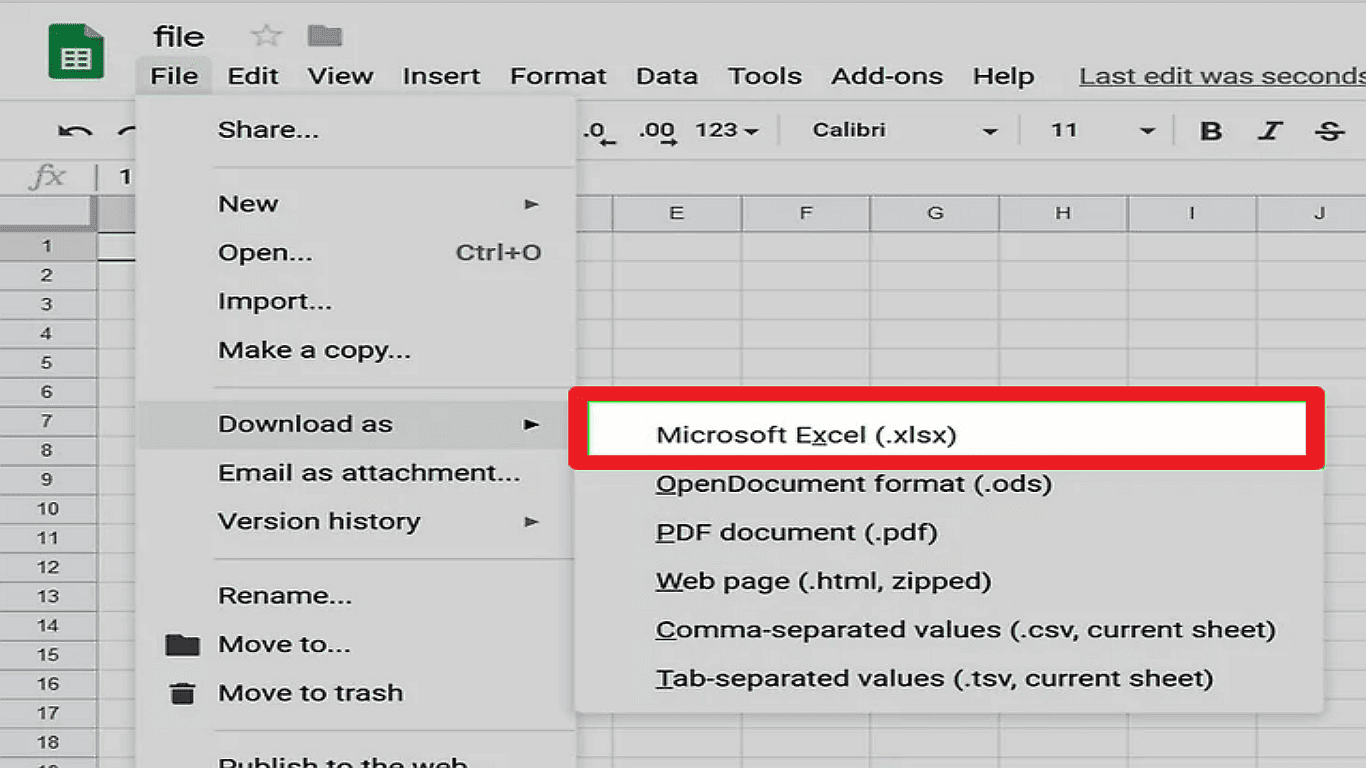This screenshot has width=1366, height=768.
Task: Select column H header
Action: [x=1063, y=213]
